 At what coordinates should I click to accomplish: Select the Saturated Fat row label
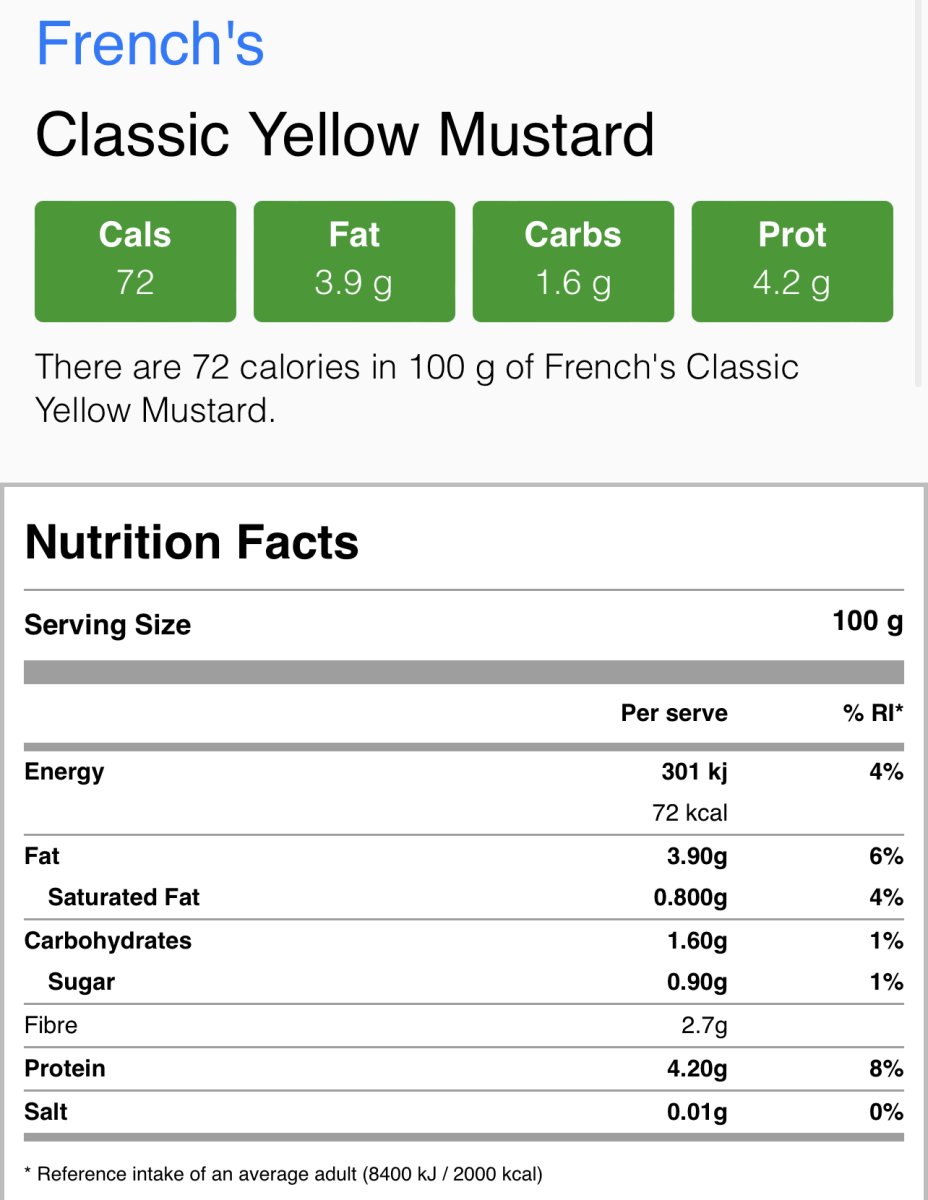click(x=123, y=898)
